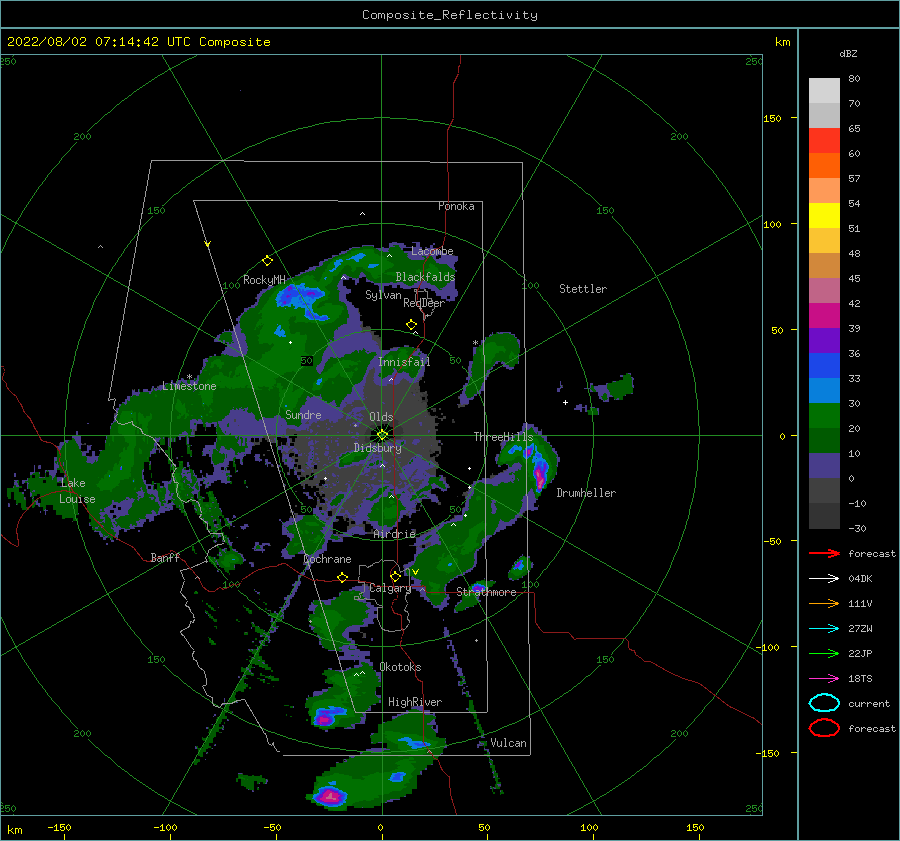Click yellow diamond marker near RockyMH
Image resolution: width=900 pixels, height=841 pixels.
point(267,261)
